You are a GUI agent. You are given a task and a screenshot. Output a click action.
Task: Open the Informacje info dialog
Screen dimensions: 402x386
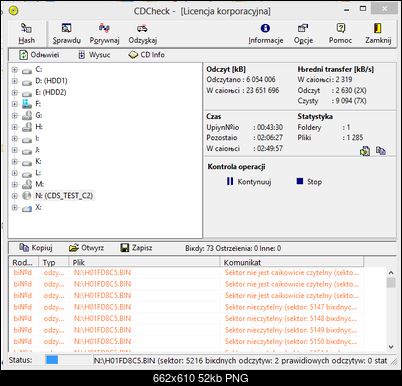266,33
